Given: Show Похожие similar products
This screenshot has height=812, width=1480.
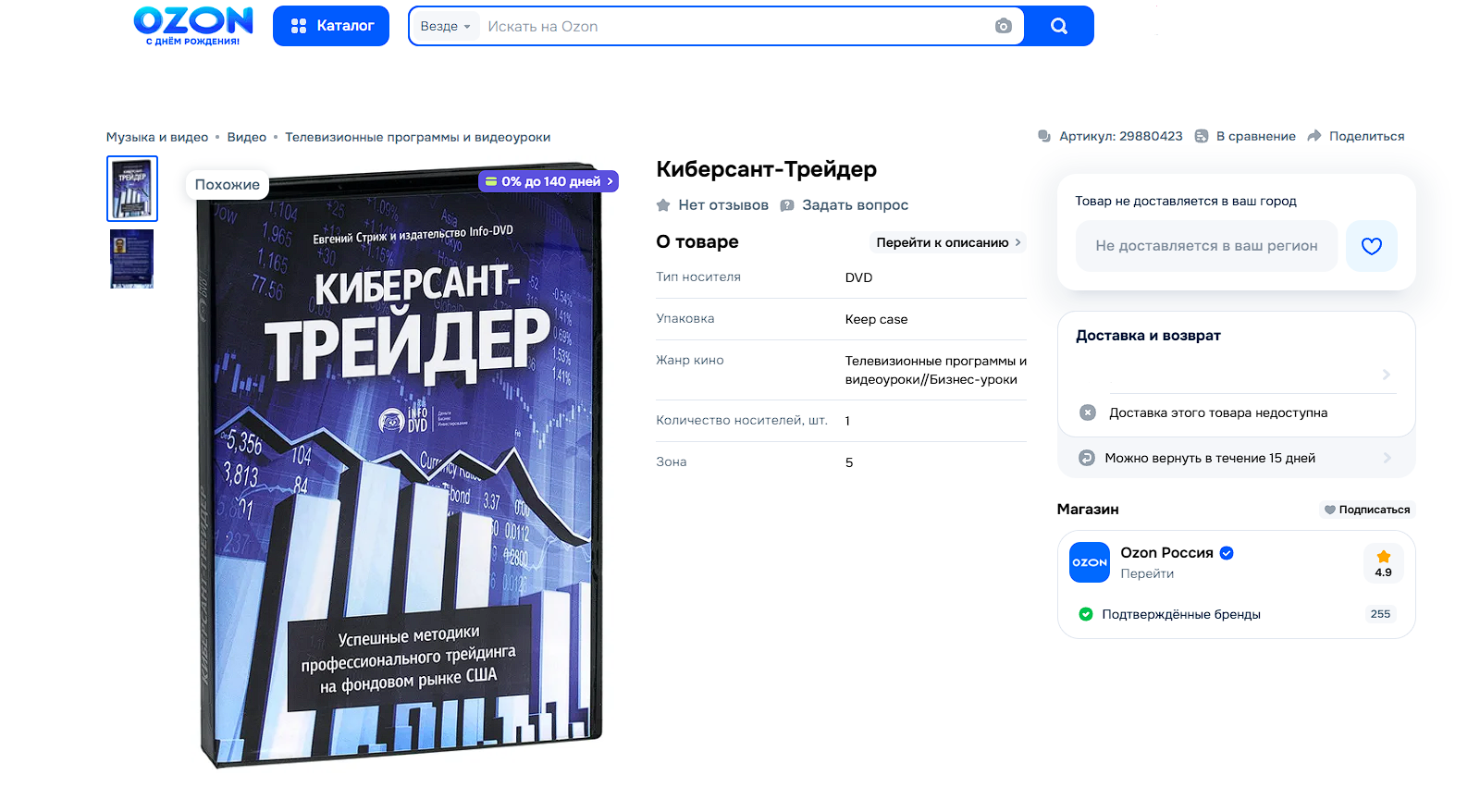Looking at the screenshot, I should [x=228, y=184].
